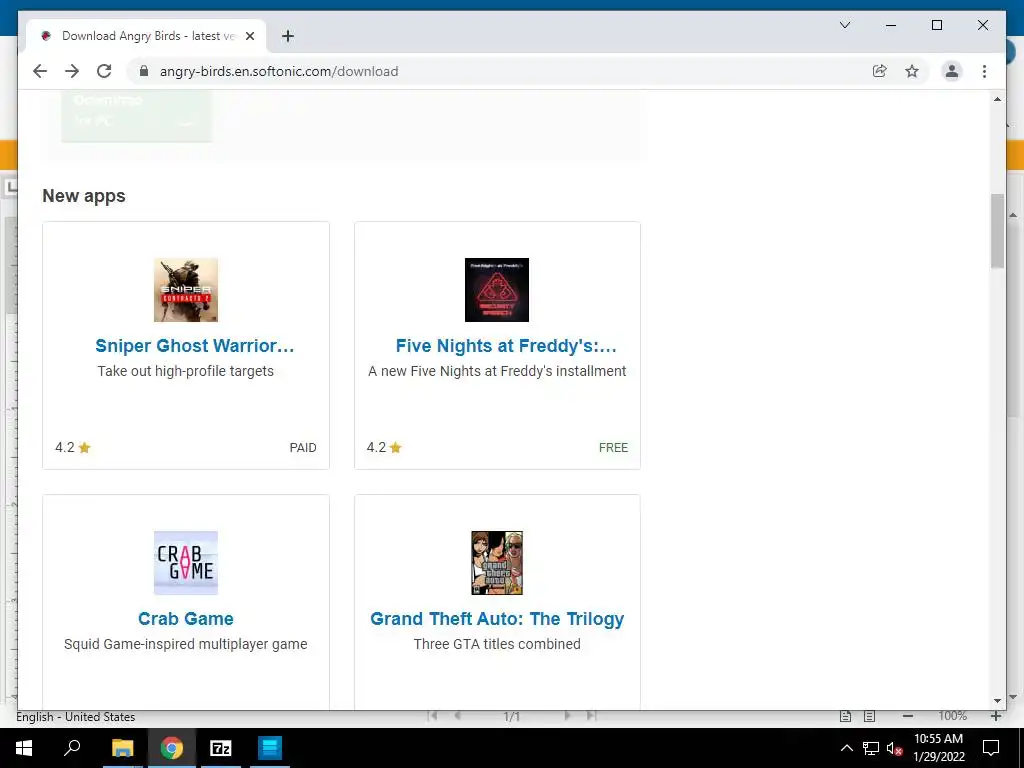This screenshot has width=1024, height=768.
Task: Share this page from address bar
Action: 880,71
